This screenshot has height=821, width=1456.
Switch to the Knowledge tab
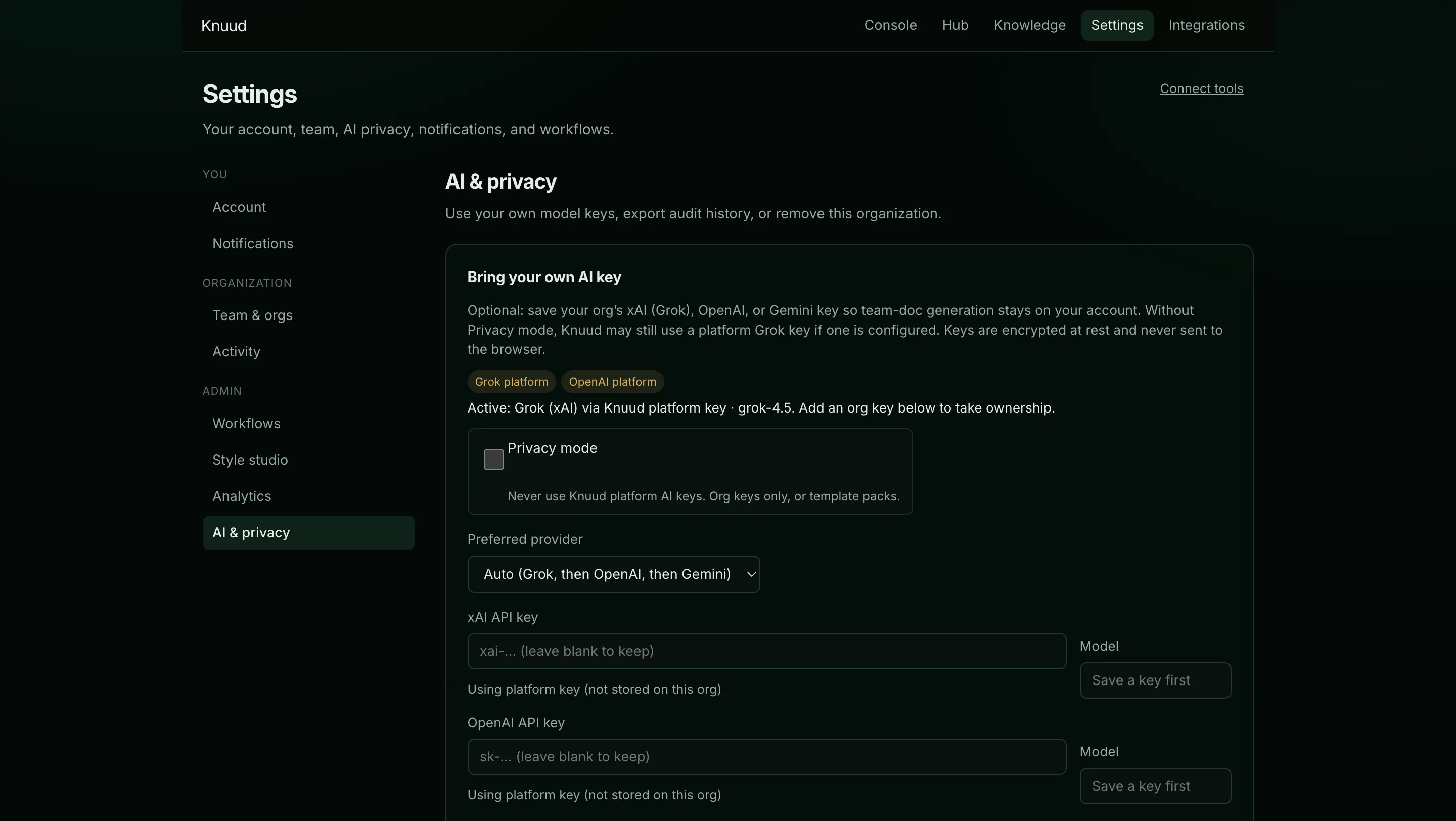(x=1029, y=25)
